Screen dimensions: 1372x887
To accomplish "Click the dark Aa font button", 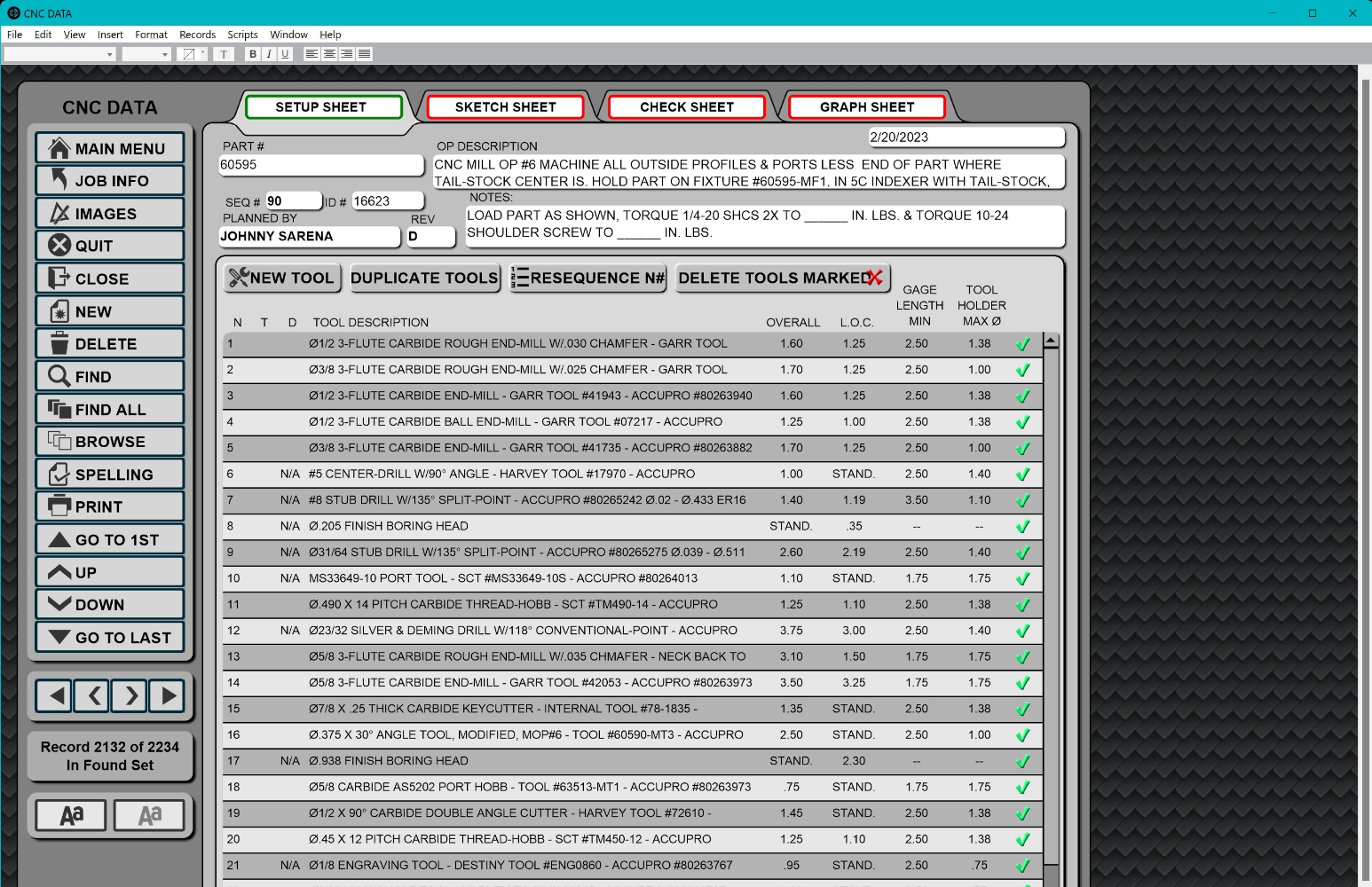I will click(x=71, y=815).
